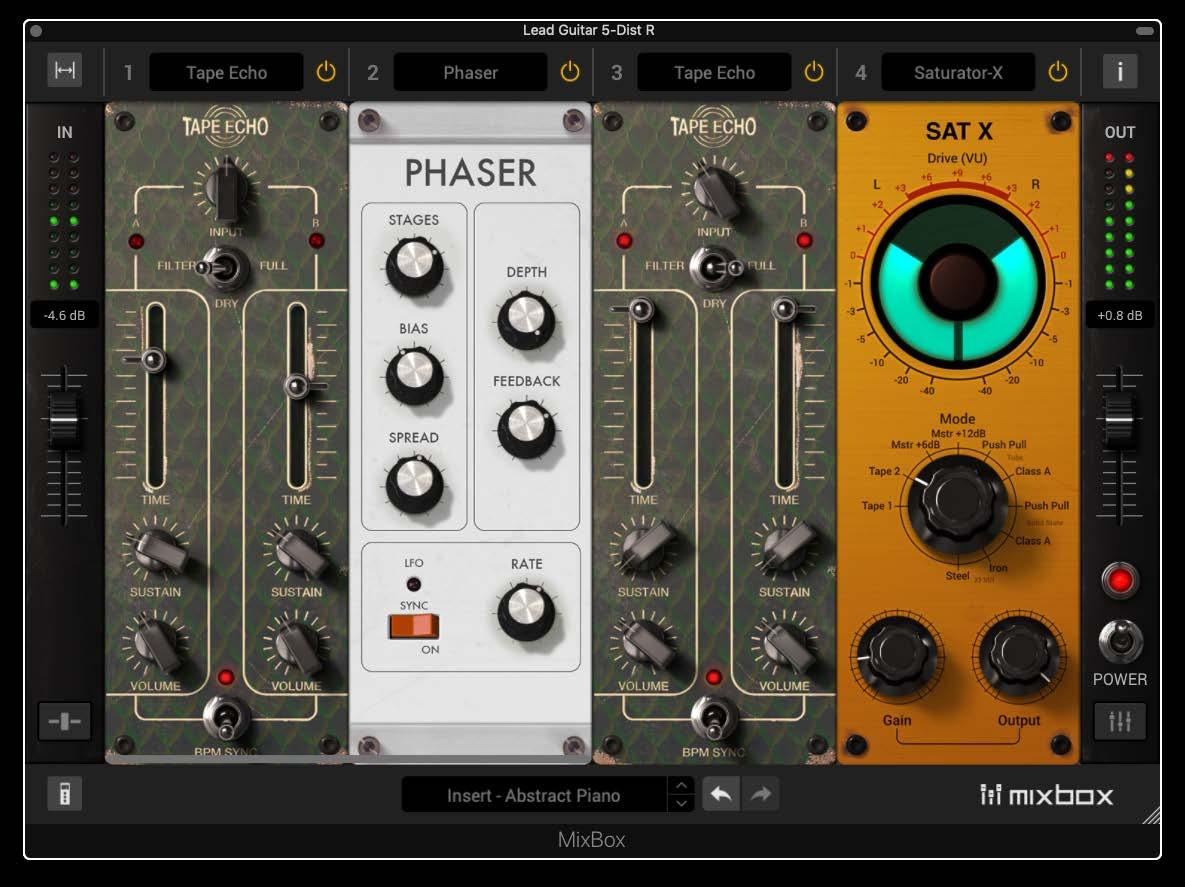1185x887 pixels.
Task: Click slot 1 Tape Echo's channel A TIME slider
Action: (x=153, y=360)
